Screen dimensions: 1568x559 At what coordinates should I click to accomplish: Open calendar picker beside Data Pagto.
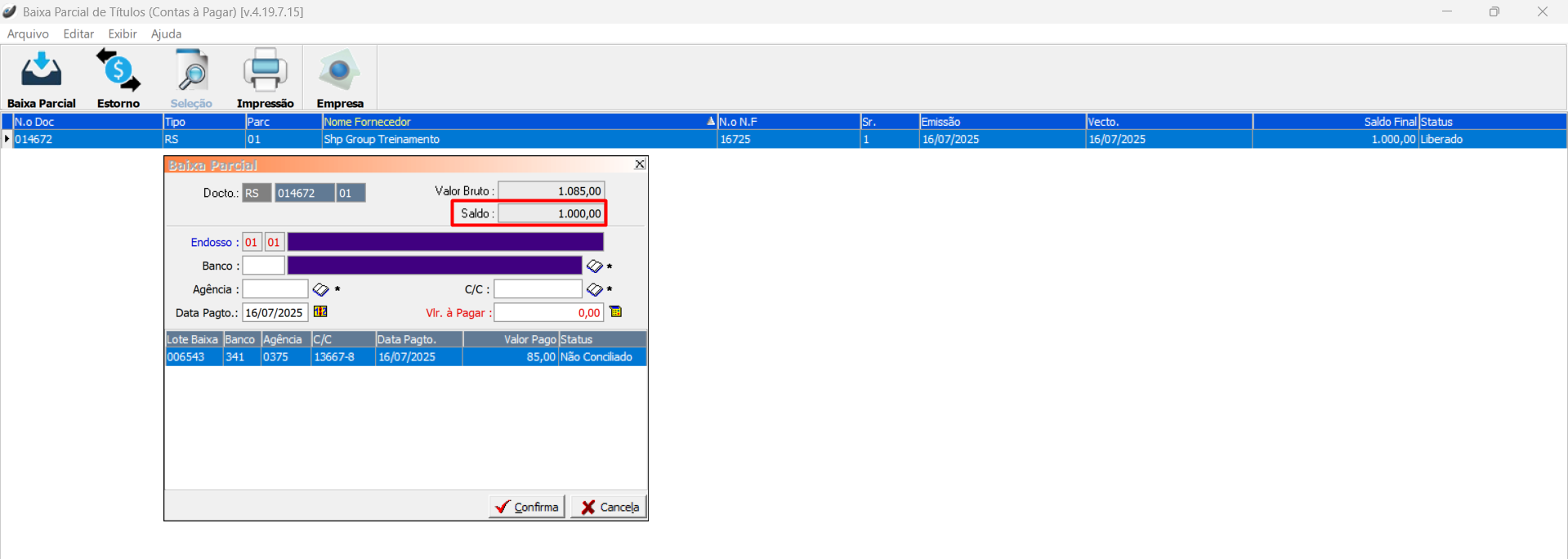click(x=320, y=312)
